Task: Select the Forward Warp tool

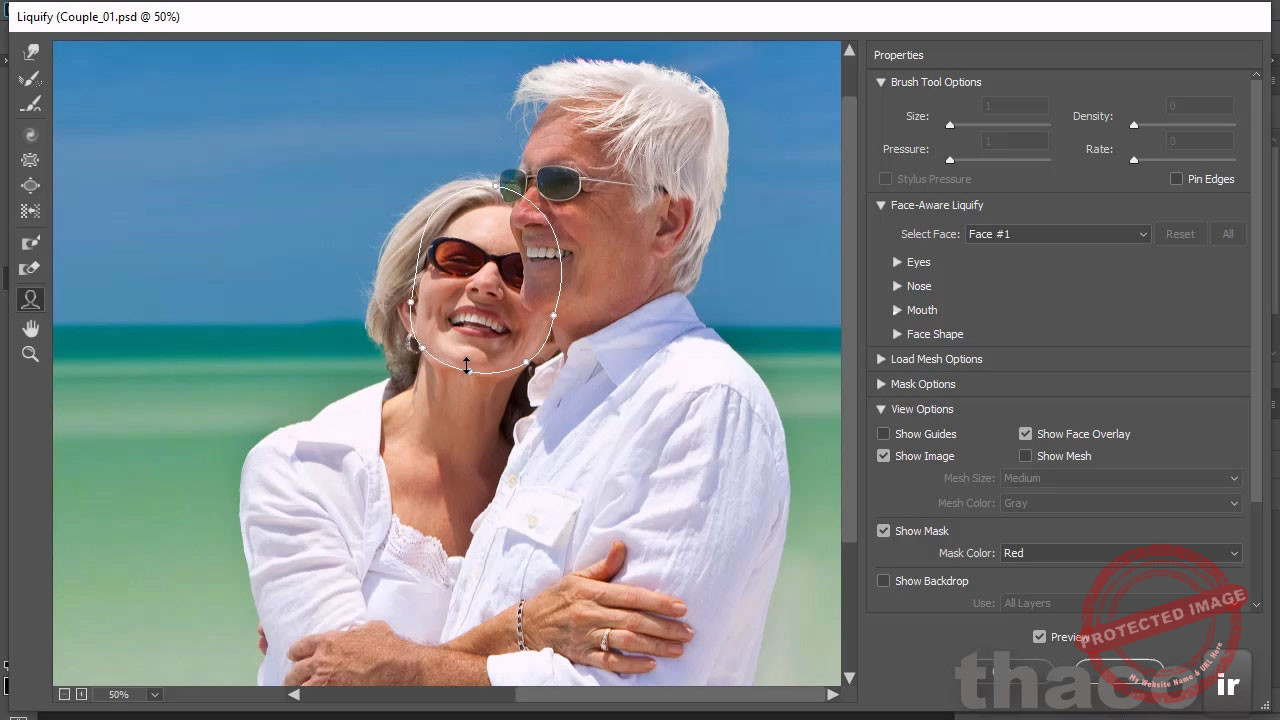Action: [x=30, y=53]
